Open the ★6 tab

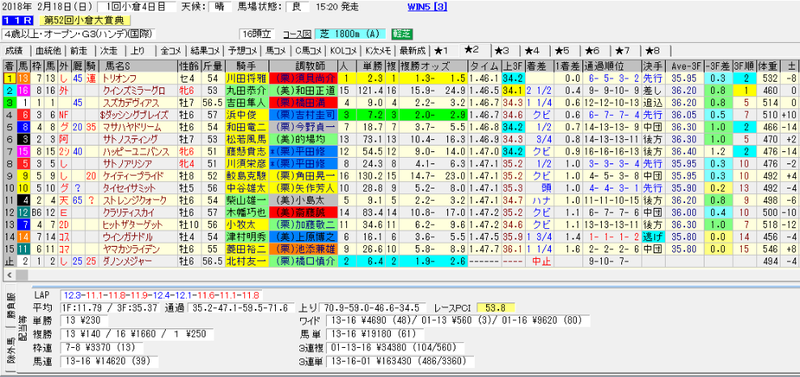(x=592, y=51)
